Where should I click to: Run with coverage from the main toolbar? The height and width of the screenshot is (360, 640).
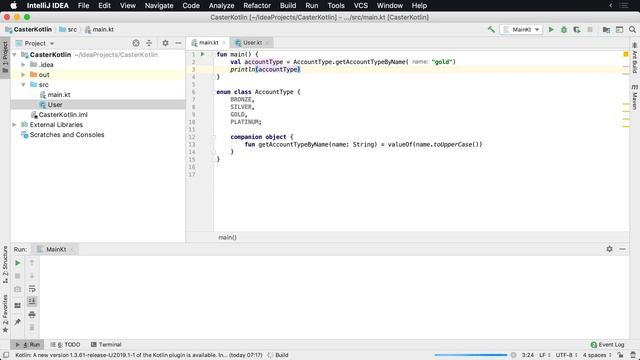577,29
